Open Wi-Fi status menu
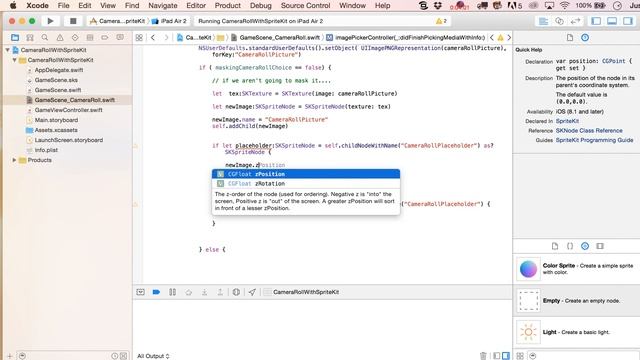 point(564,6)
